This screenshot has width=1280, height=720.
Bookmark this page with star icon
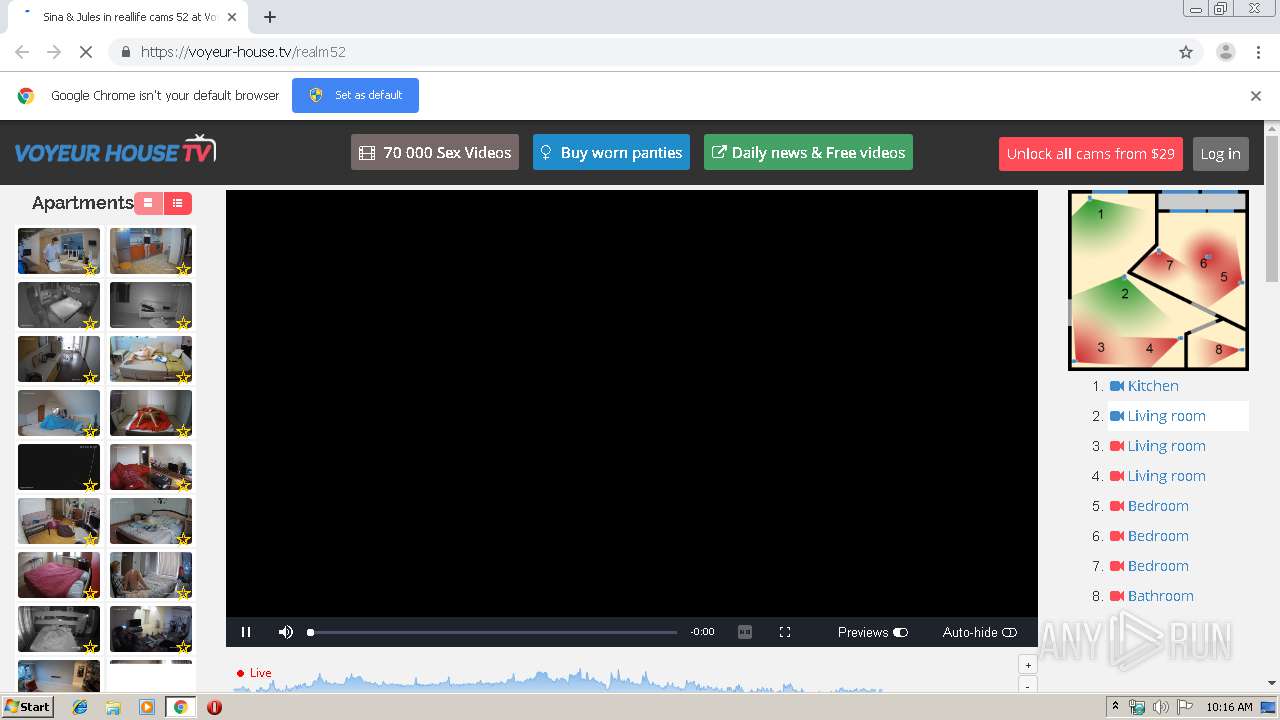[1186, 52]
